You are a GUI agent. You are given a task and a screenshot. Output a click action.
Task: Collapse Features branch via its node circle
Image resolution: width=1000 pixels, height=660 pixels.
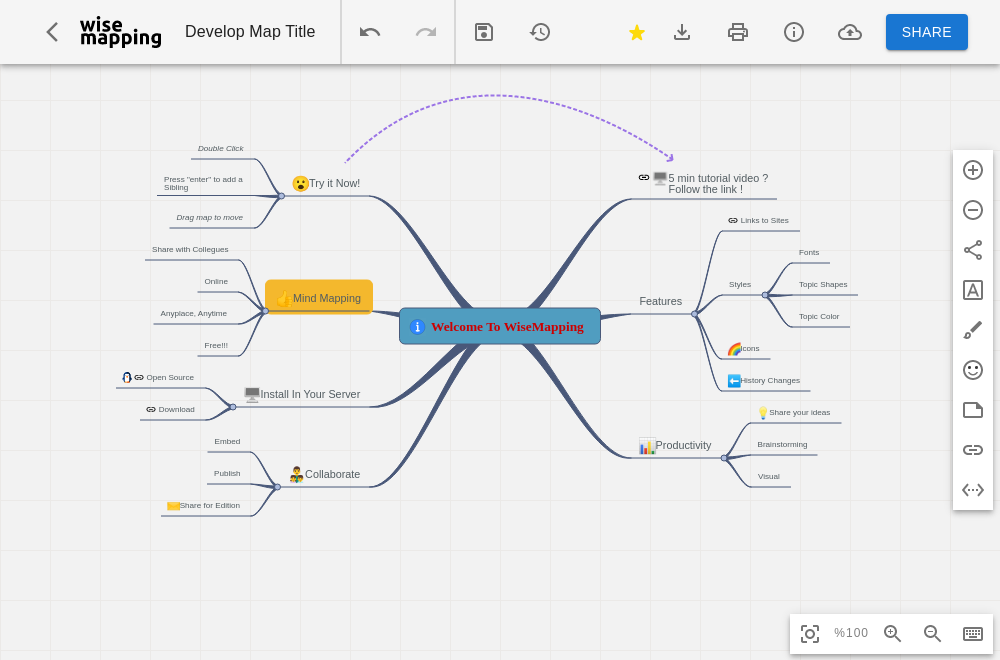click(695, 314)
